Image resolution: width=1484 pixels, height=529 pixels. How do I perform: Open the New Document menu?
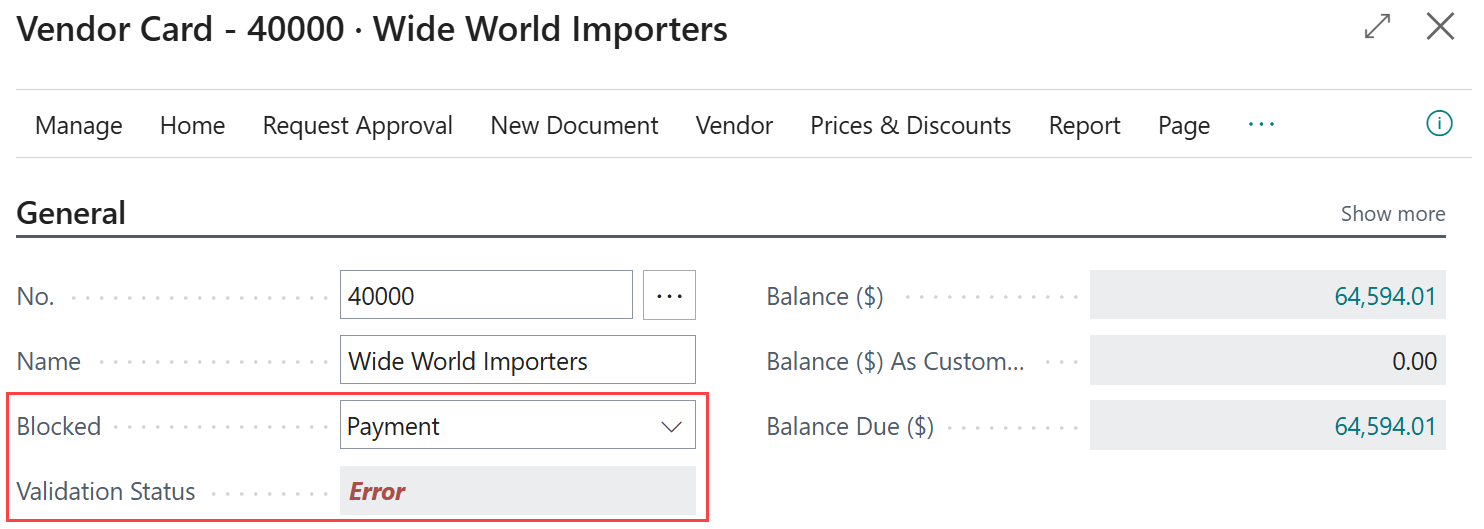tap(574, 126)
